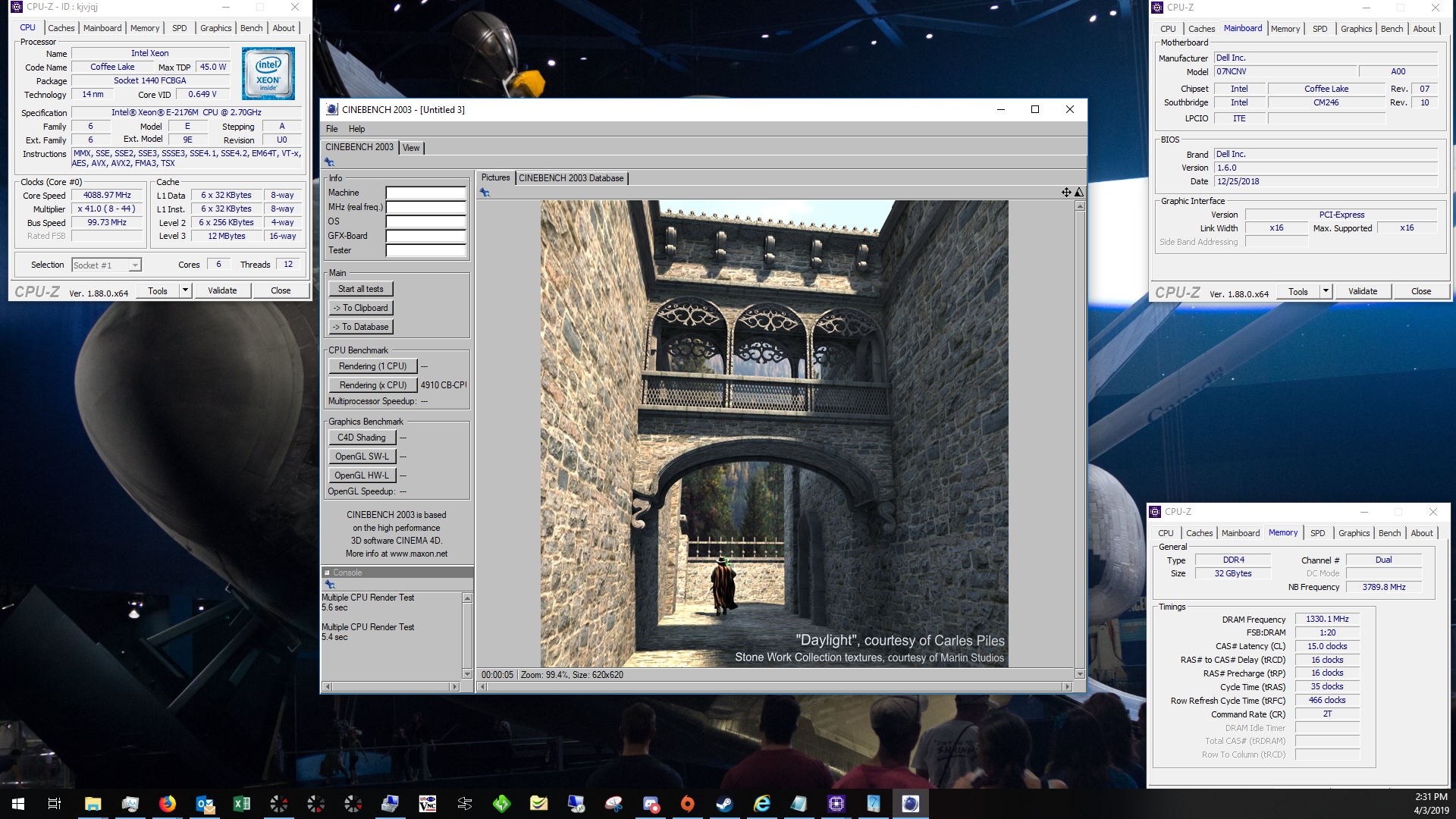Open VNC viewer from the taskbar
1456x819 pixels.
[x=428, y=804]
